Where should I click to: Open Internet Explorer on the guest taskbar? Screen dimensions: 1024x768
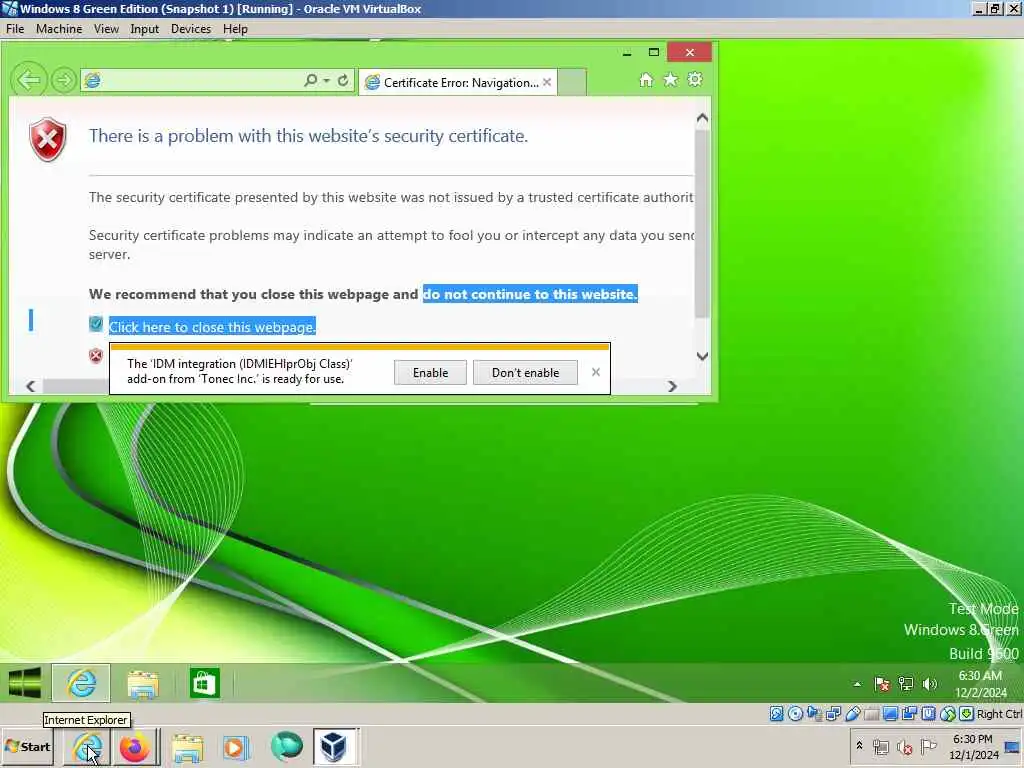(x=82, y=683)
